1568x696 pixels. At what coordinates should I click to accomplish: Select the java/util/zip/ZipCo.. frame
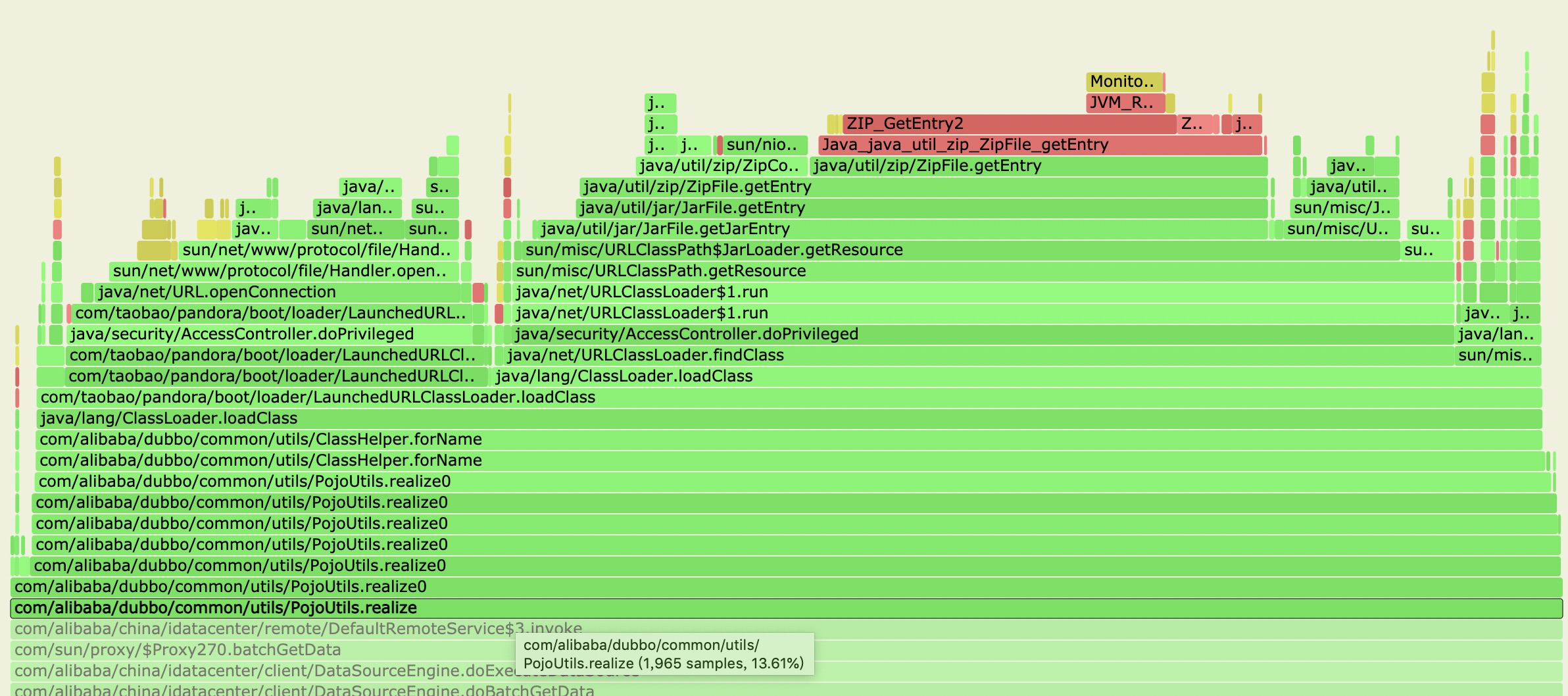pos(722,166)
